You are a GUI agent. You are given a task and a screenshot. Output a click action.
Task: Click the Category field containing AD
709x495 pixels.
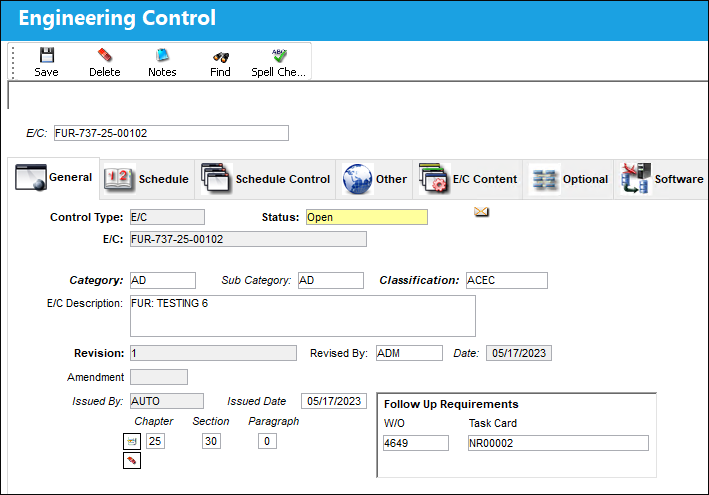(163, 280)
